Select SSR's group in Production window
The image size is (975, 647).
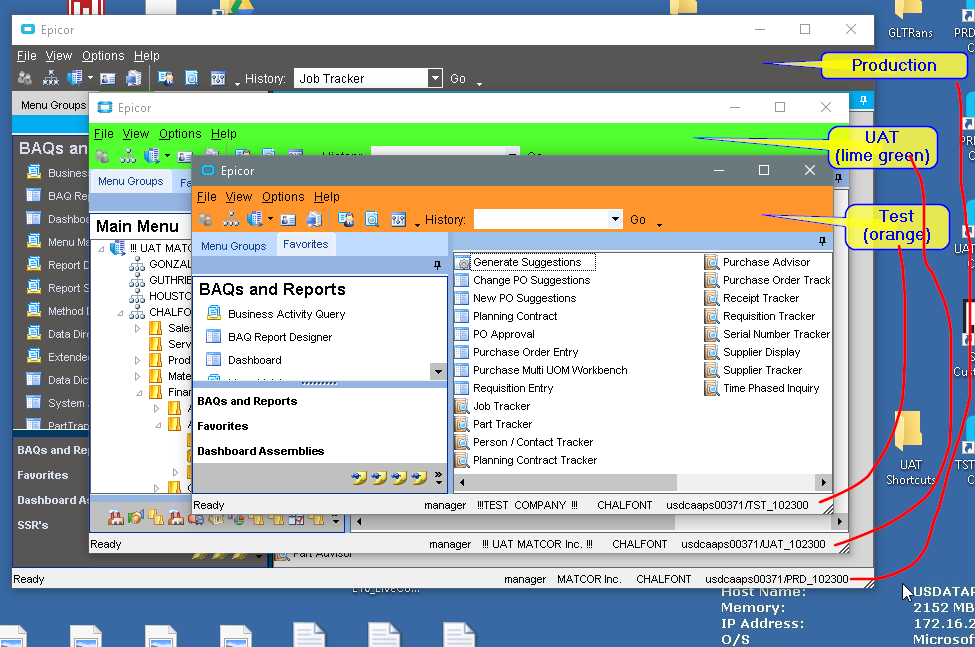(x=33, y=525)
